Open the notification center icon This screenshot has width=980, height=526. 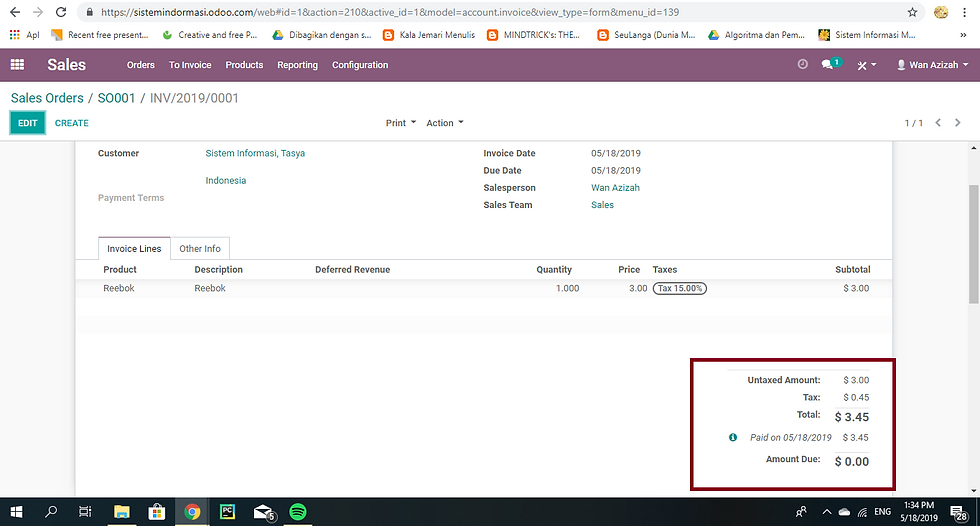pos(959,514)
